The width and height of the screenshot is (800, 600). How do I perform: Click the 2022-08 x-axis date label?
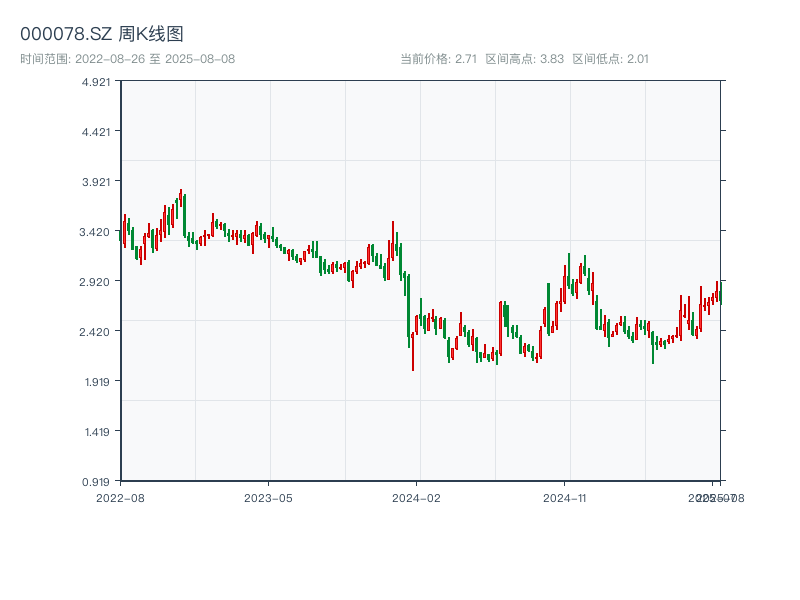tap(120, 497)
